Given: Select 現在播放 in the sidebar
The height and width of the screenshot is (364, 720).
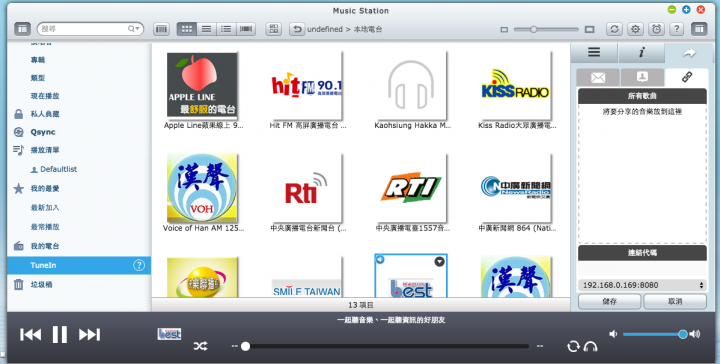Looking at the screenshot, I should point(45,96).
